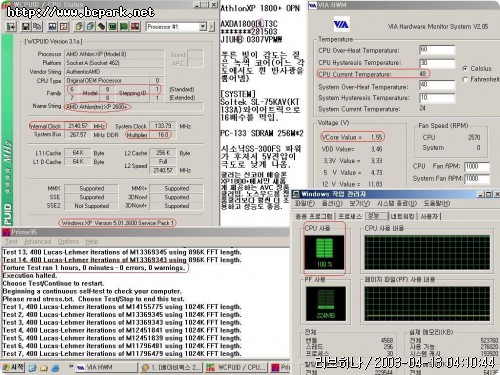Launch Internet Explorer from quick launch
500x375 pixels.
click(x=56, y=368)
